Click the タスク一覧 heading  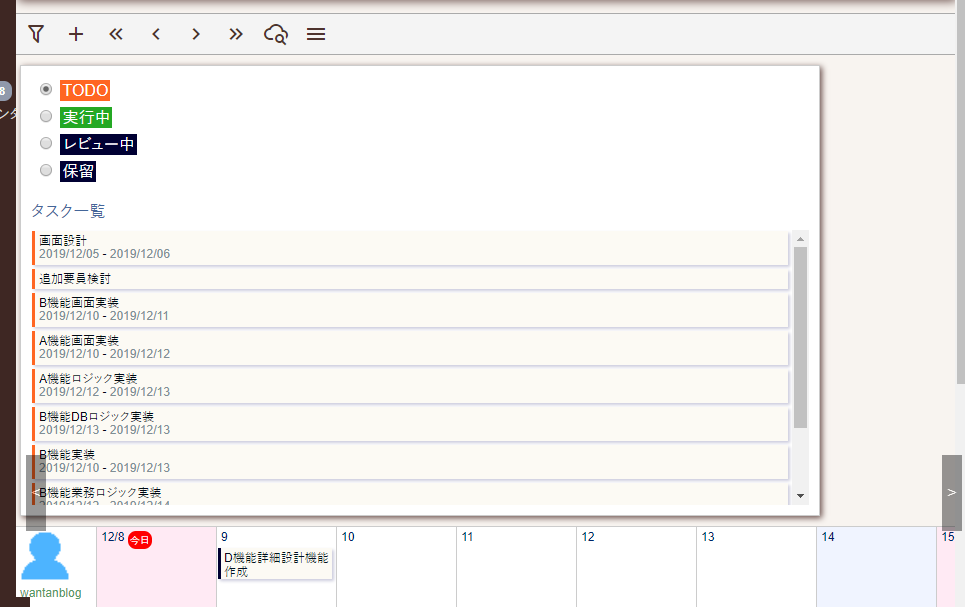(68, 211)
